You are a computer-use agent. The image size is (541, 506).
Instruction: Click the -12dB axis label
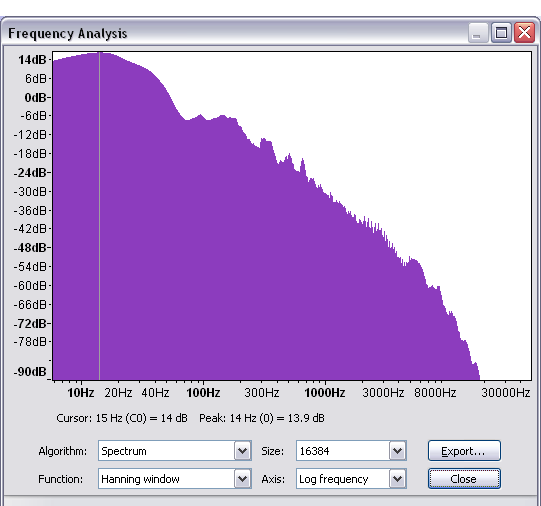(x=30, y=135)
